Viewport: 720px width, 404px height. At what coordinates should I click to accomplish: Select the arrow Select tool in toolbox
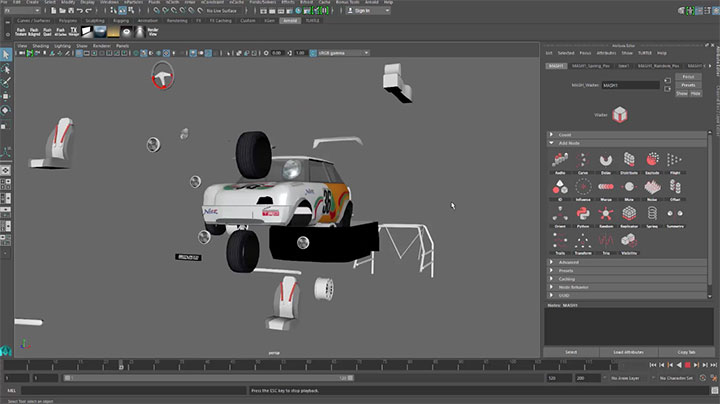(6, 55)
